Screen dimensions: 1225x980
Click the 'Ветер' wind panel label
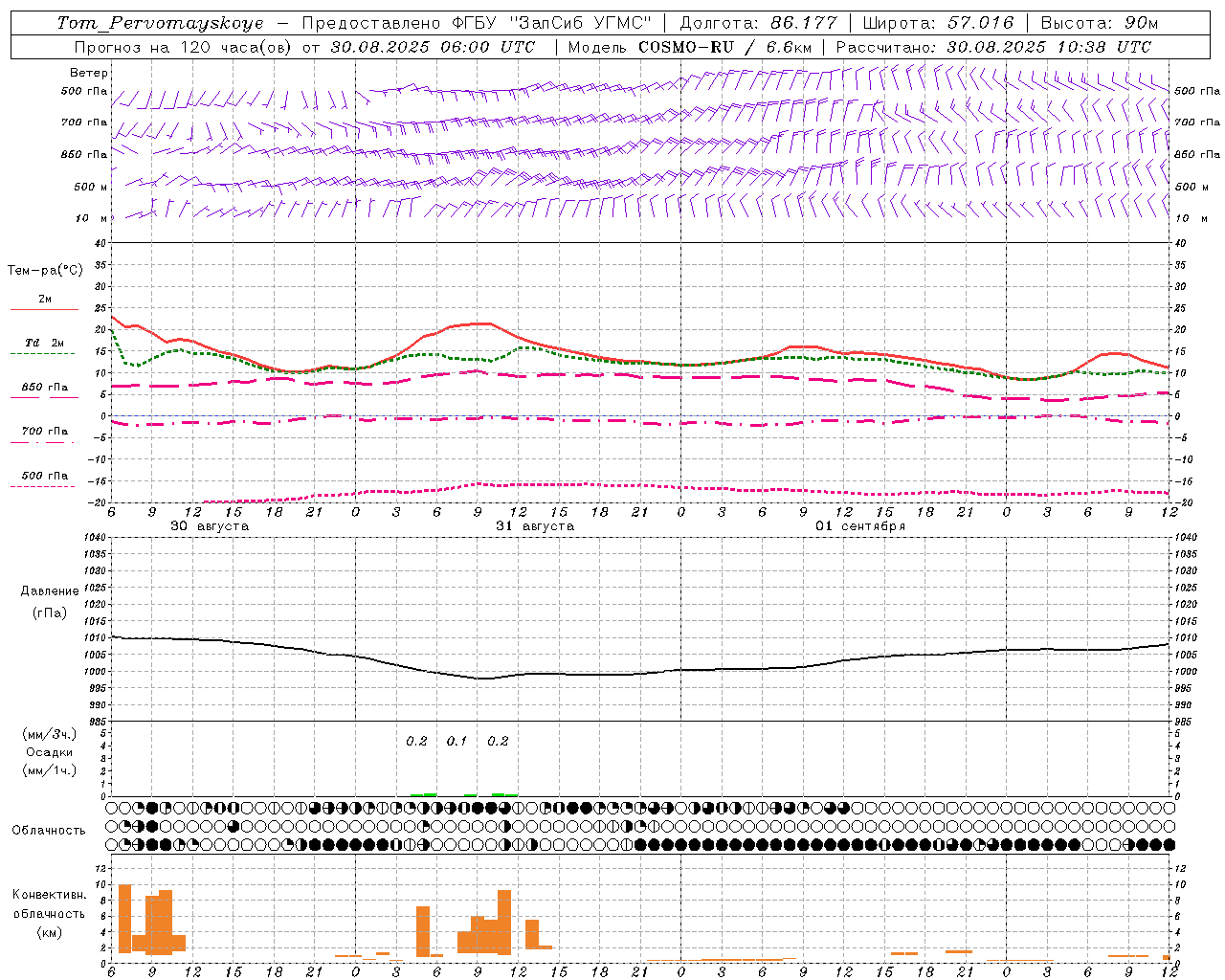point(89,73)
